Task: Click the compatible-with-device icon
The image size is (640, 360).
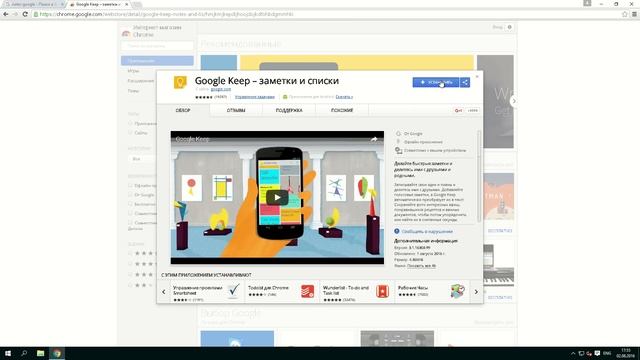Action: click(398, 151)
